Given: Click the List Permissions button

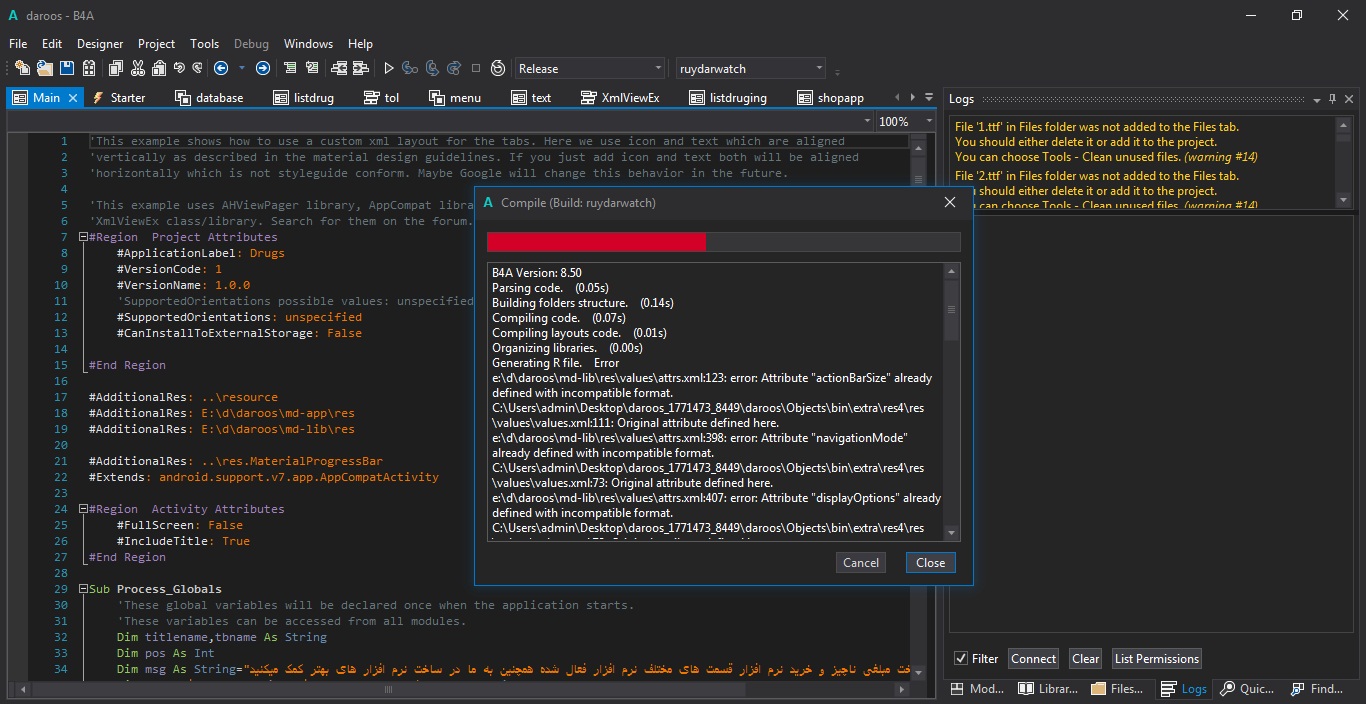Looking at the screenshot, I should tap(1156, 658).
